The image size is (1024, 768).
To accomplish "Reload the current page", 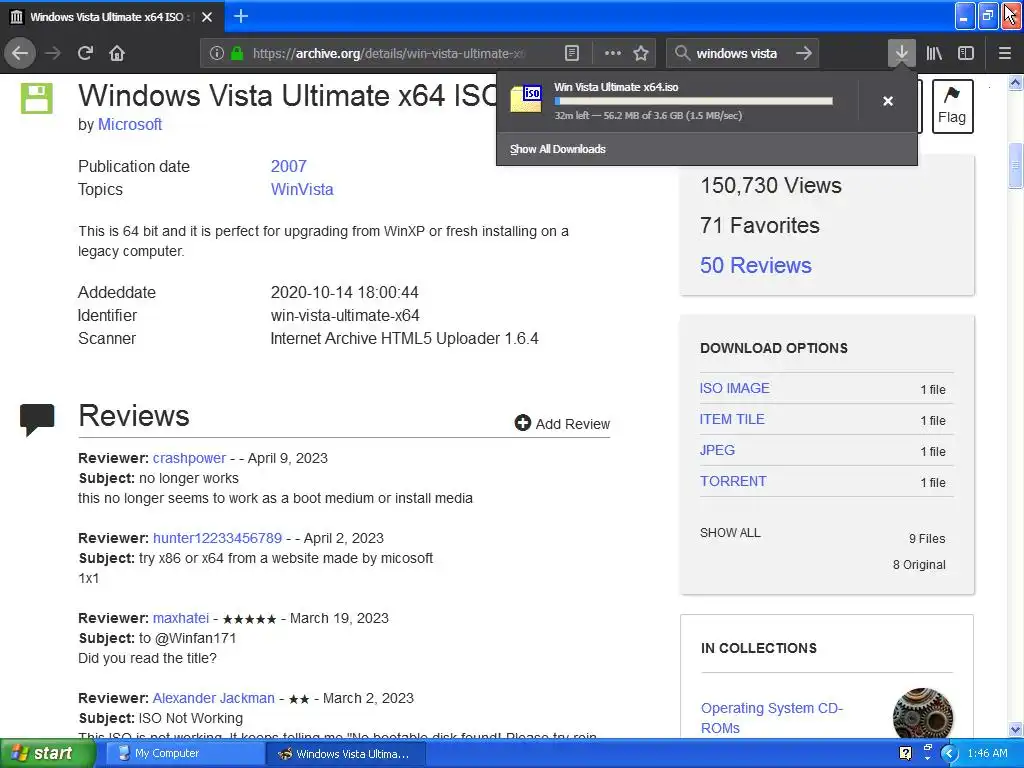I will (85, 53).
